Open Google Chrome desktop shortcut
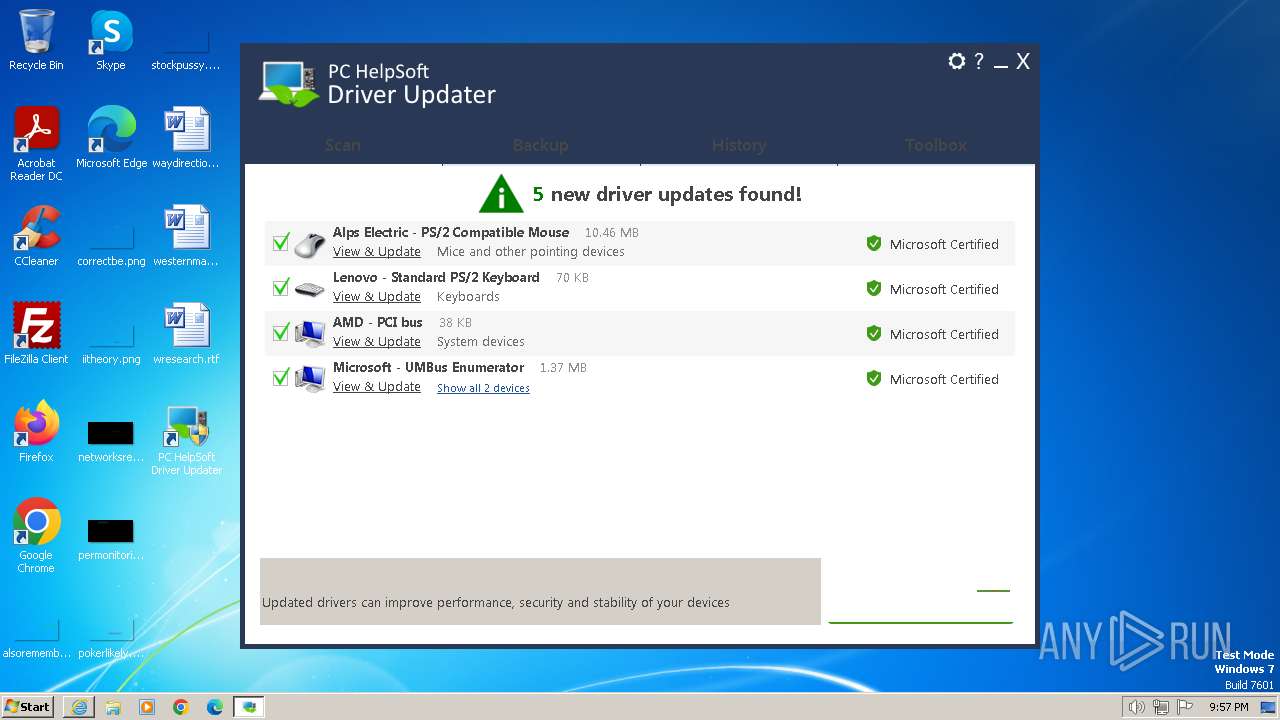Screen dimensions: 1280x720 coord(36,536)
